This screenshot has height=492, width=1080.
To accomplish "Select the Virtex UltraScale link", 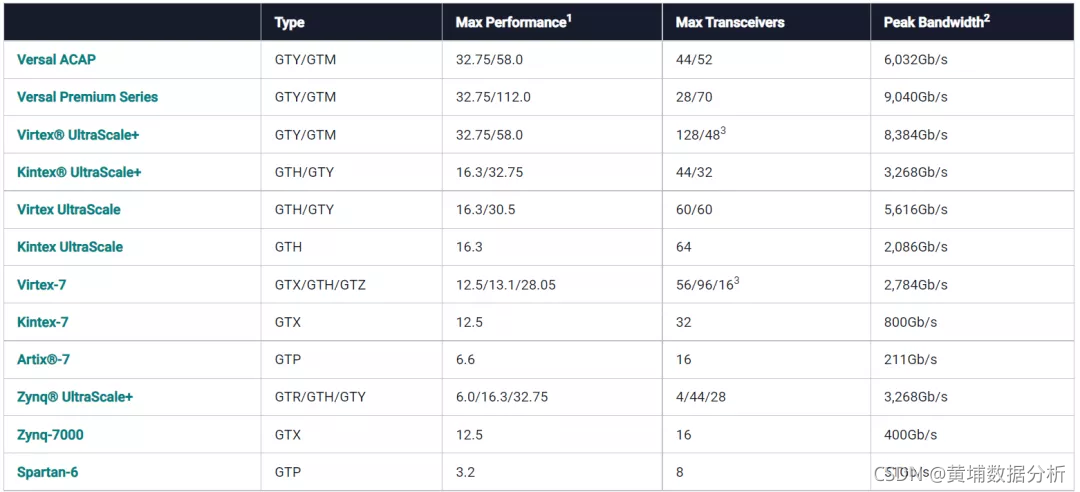I will [69, 209].
